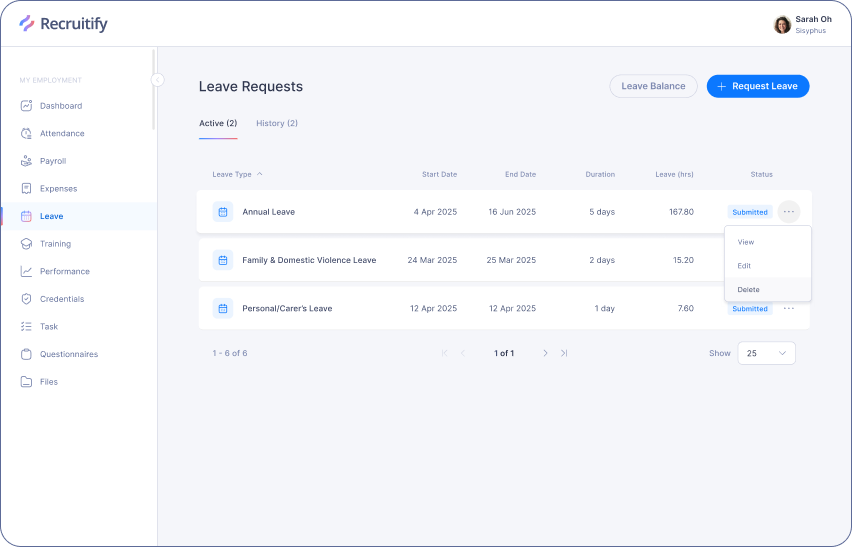Click Sarah Oh's profile avatar
Viewport: 852px width, 547px height.
coord(782,25)
